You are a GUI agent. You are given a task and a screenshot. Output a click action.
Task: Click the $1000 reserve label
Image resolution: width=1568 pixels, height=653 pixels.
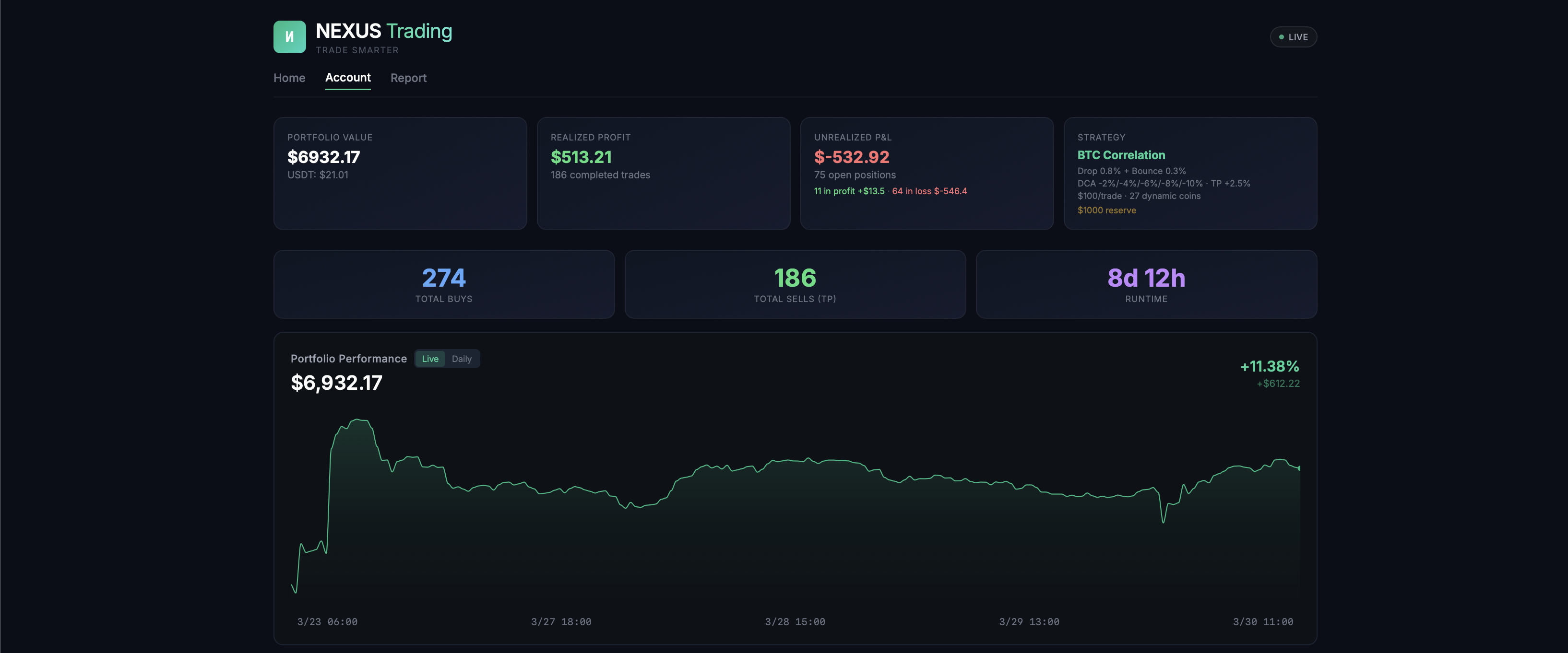click(1106, 210)
